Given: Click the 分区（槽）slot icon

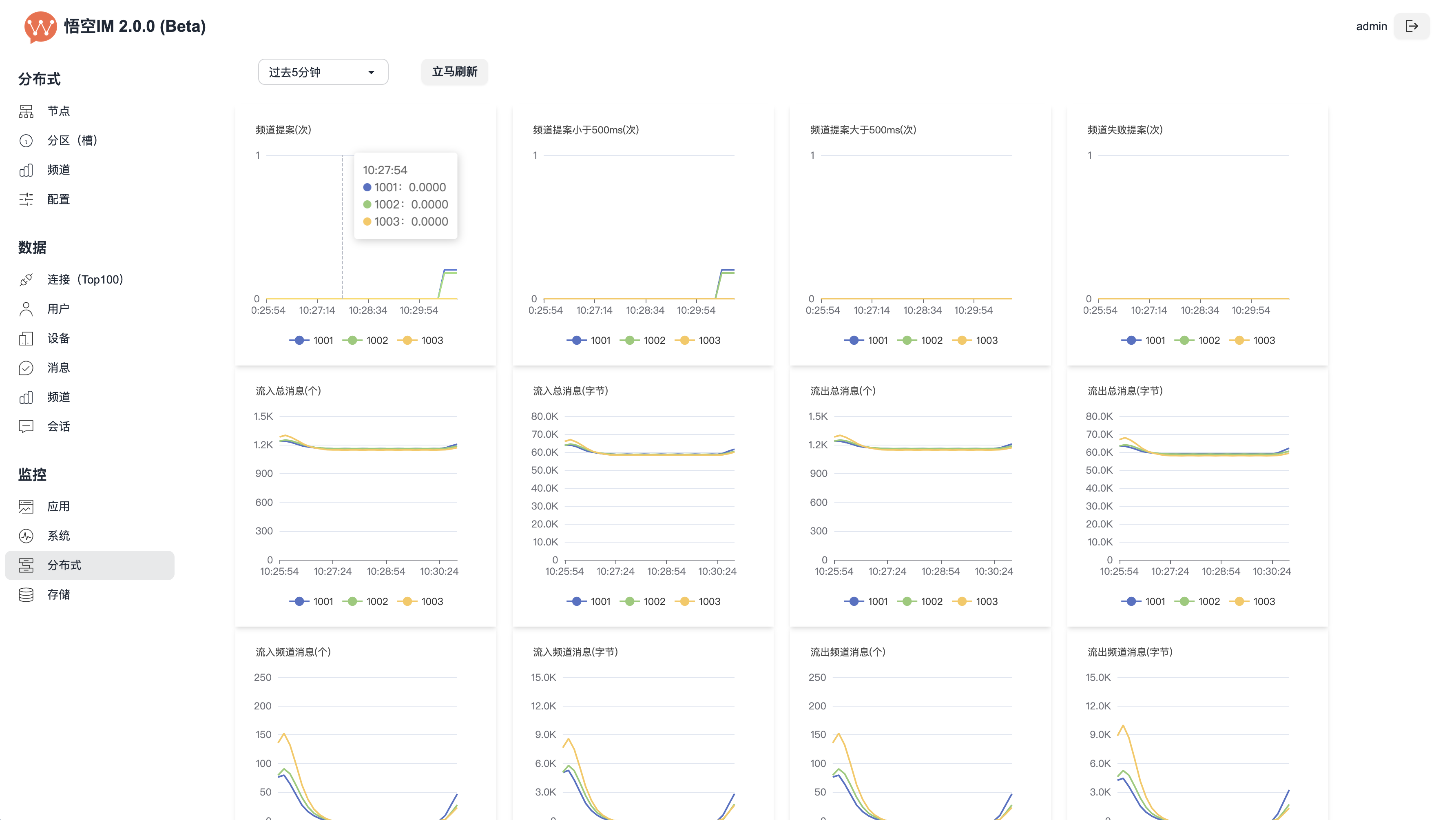Looking at the screenshot, I should pyautogui.click(x=26, y=140).
